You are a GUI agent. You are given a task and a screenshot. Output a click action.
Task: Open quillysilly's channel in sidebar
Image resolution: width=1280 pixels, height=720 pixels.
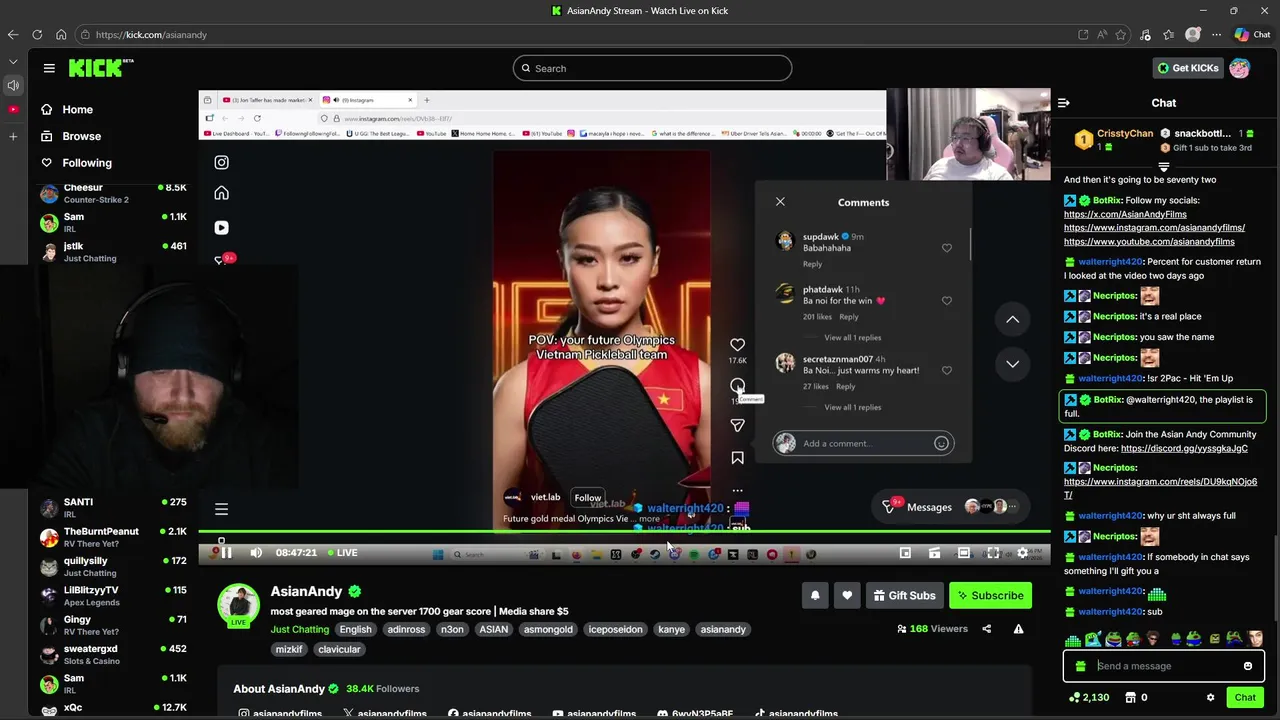coord(113,567)
